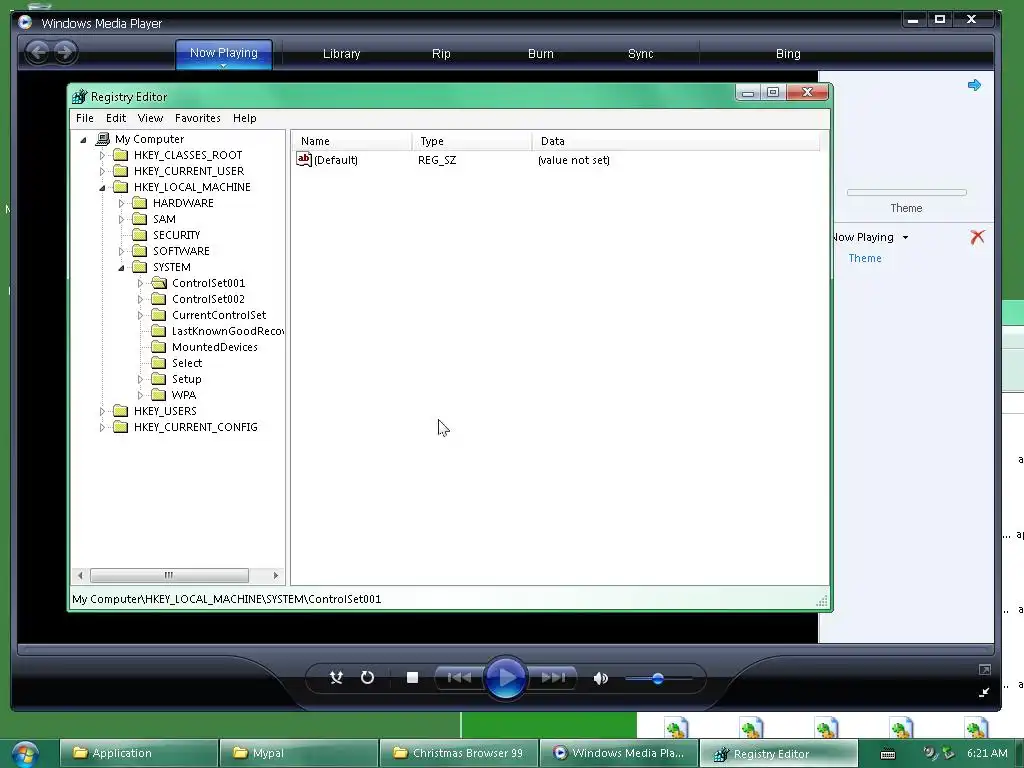Click the Type column header
The height and width of the screenshot is (768, 1024).
[x=472, y=141]
